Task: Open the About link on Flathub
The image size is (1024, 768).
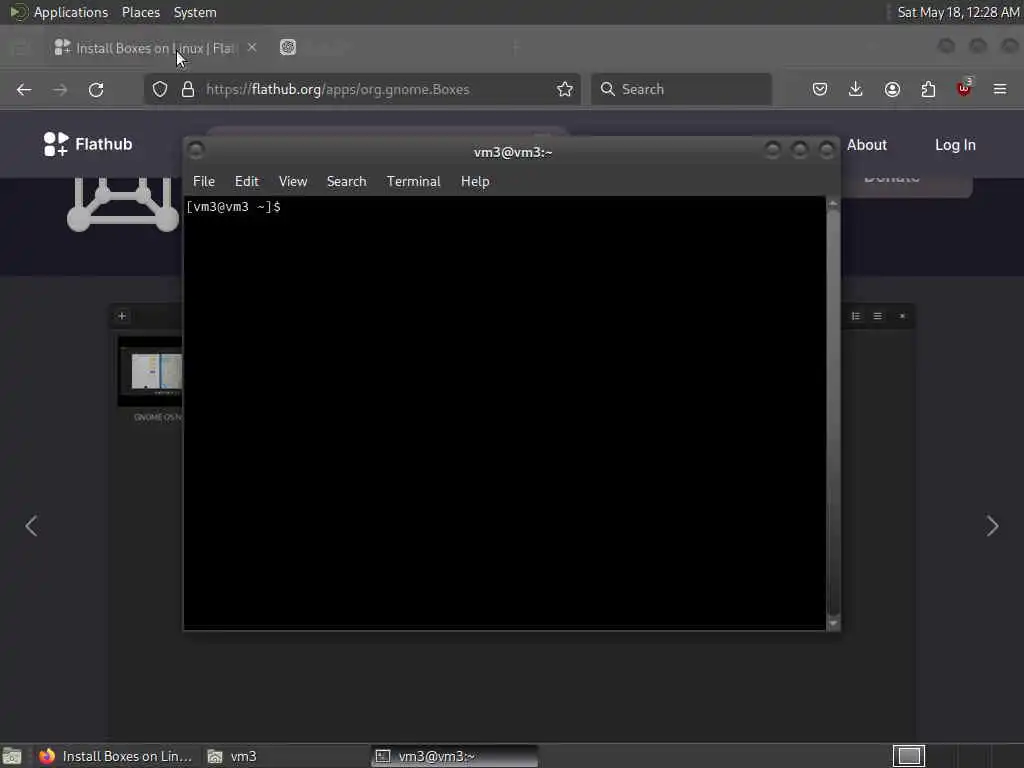Action: (867, 145)
